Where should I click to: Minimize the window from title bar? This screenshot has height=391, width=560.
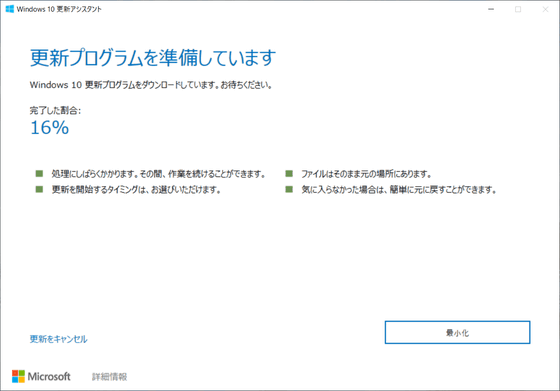491,9
